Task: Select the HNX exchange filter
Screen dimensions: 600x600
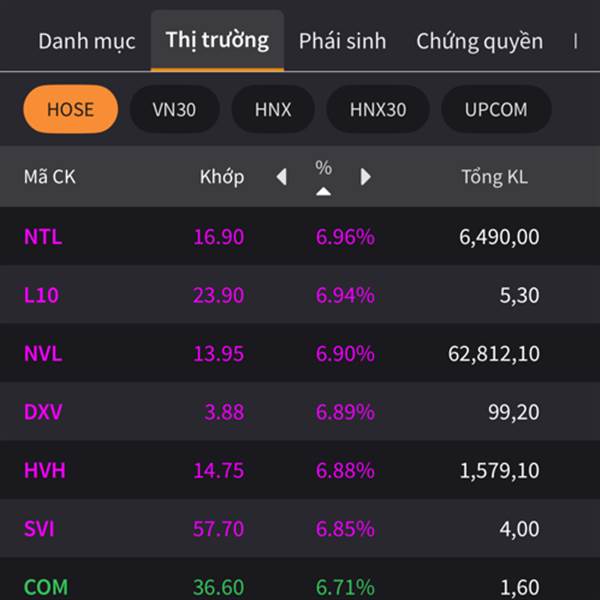Action: click(x=273, y=109)
